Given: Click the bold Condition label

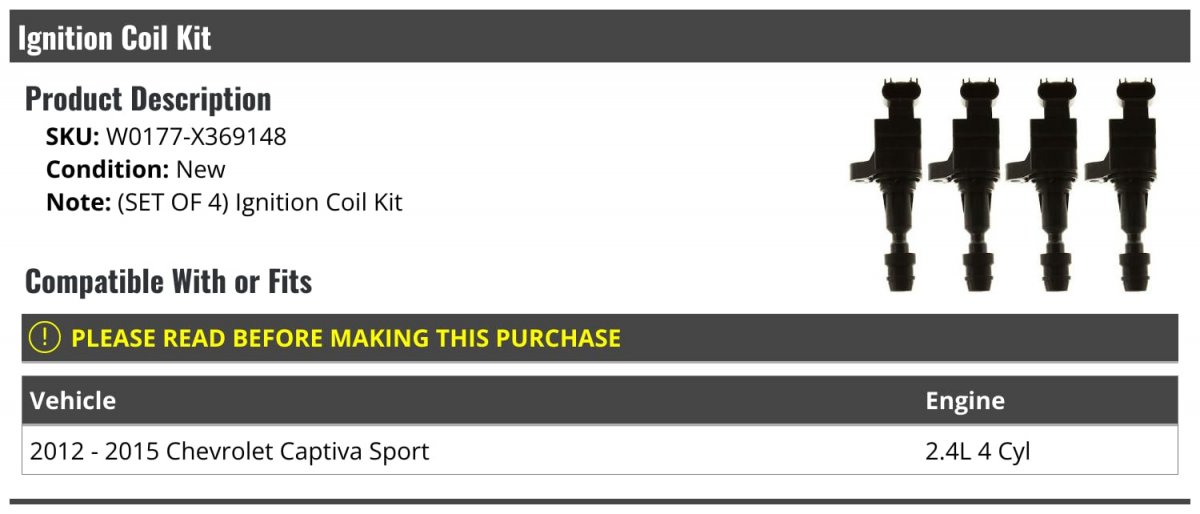Looking at the screenshot, I should [107, 169].
